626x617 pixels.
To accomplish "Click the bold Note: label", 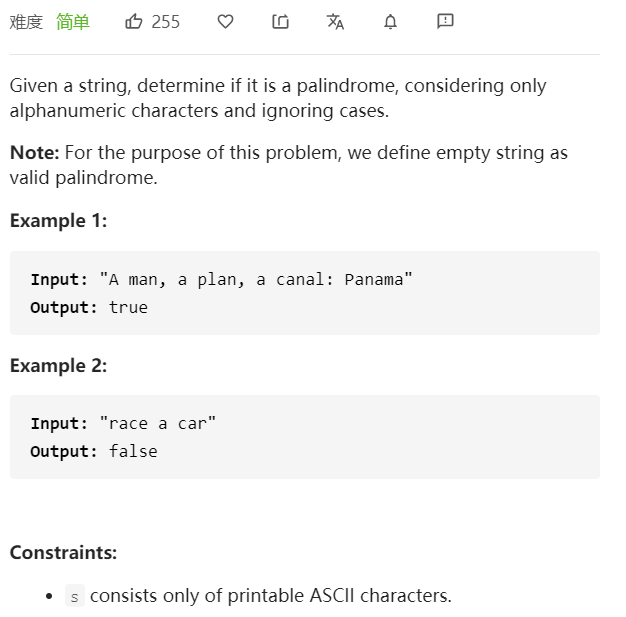I will coord(35,153).
